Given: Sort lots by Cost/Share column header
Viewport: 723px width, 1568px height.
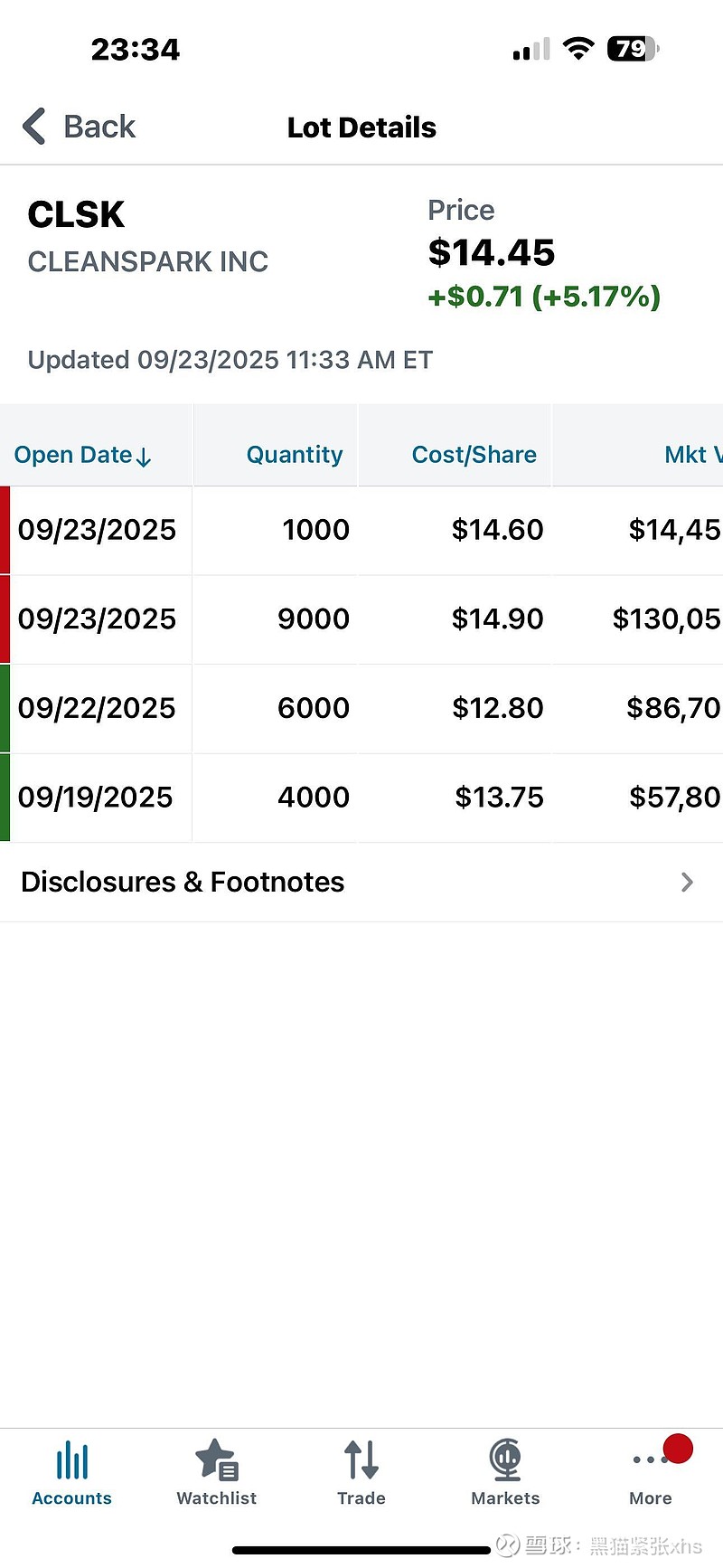Looking at the screenshot, I should [x=474, y=455].
